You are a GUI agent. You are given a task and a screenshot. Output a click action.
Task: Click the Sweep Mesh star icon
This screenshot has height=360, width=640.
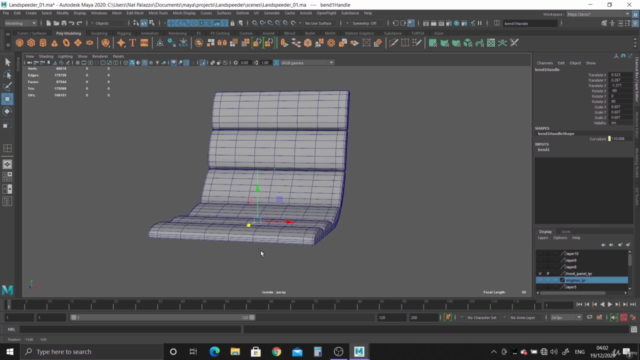tap(121, 43)
